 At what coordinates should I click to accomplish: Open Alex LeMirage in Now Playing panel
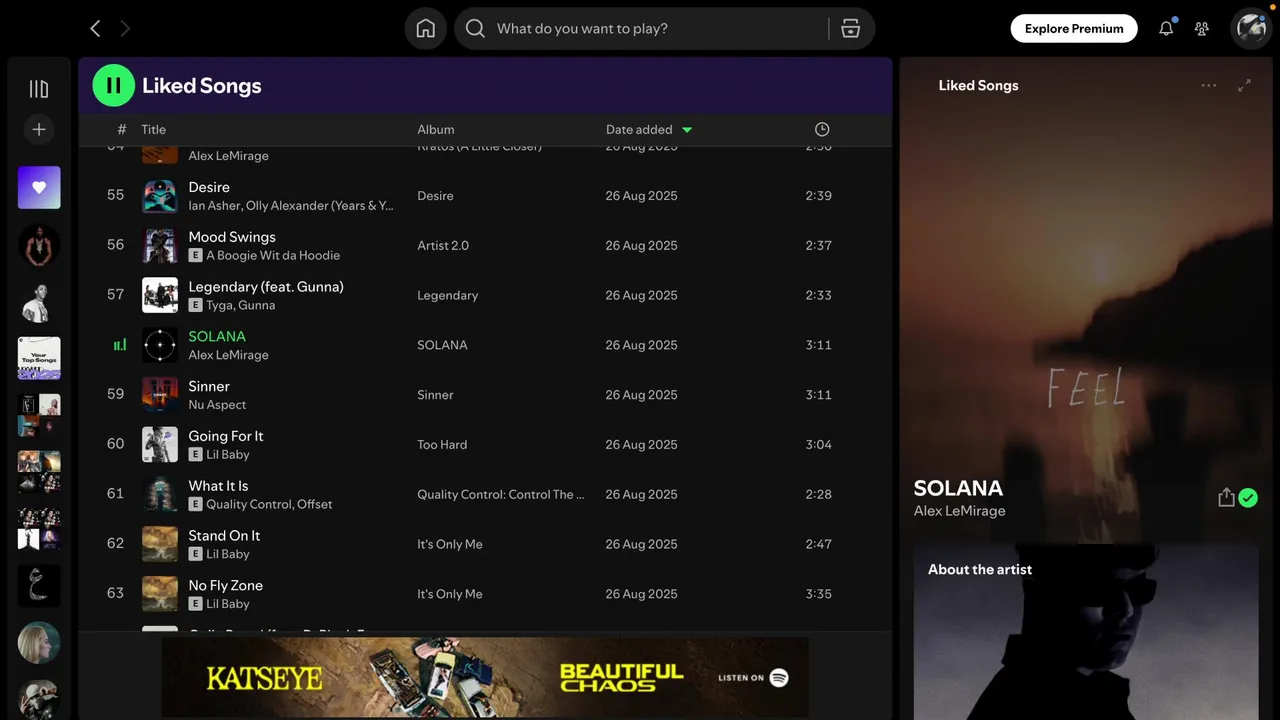pos(960,511)
